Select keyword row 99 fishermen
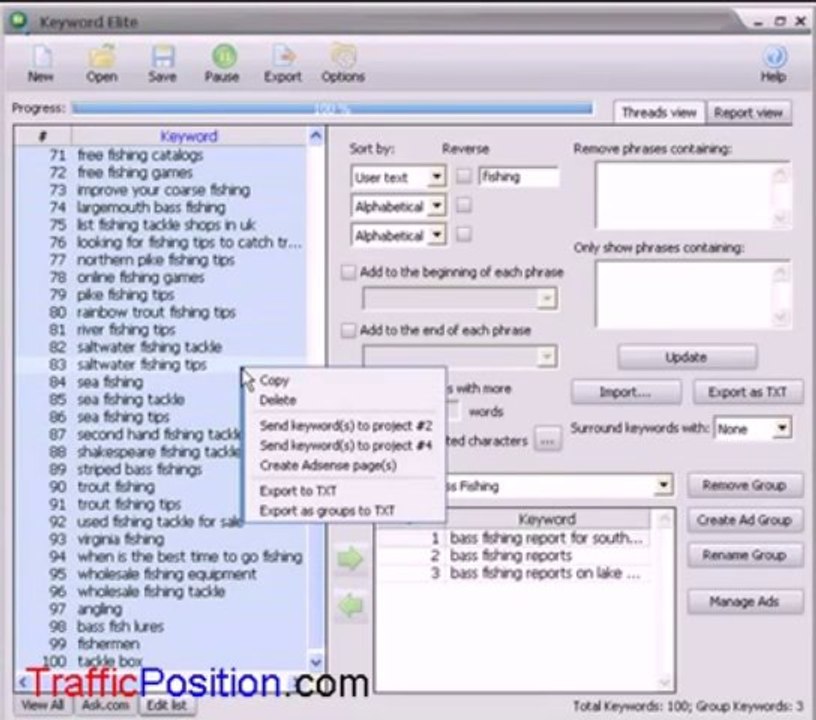The height and width of the screenshot is (720, 816). point(161,644)
